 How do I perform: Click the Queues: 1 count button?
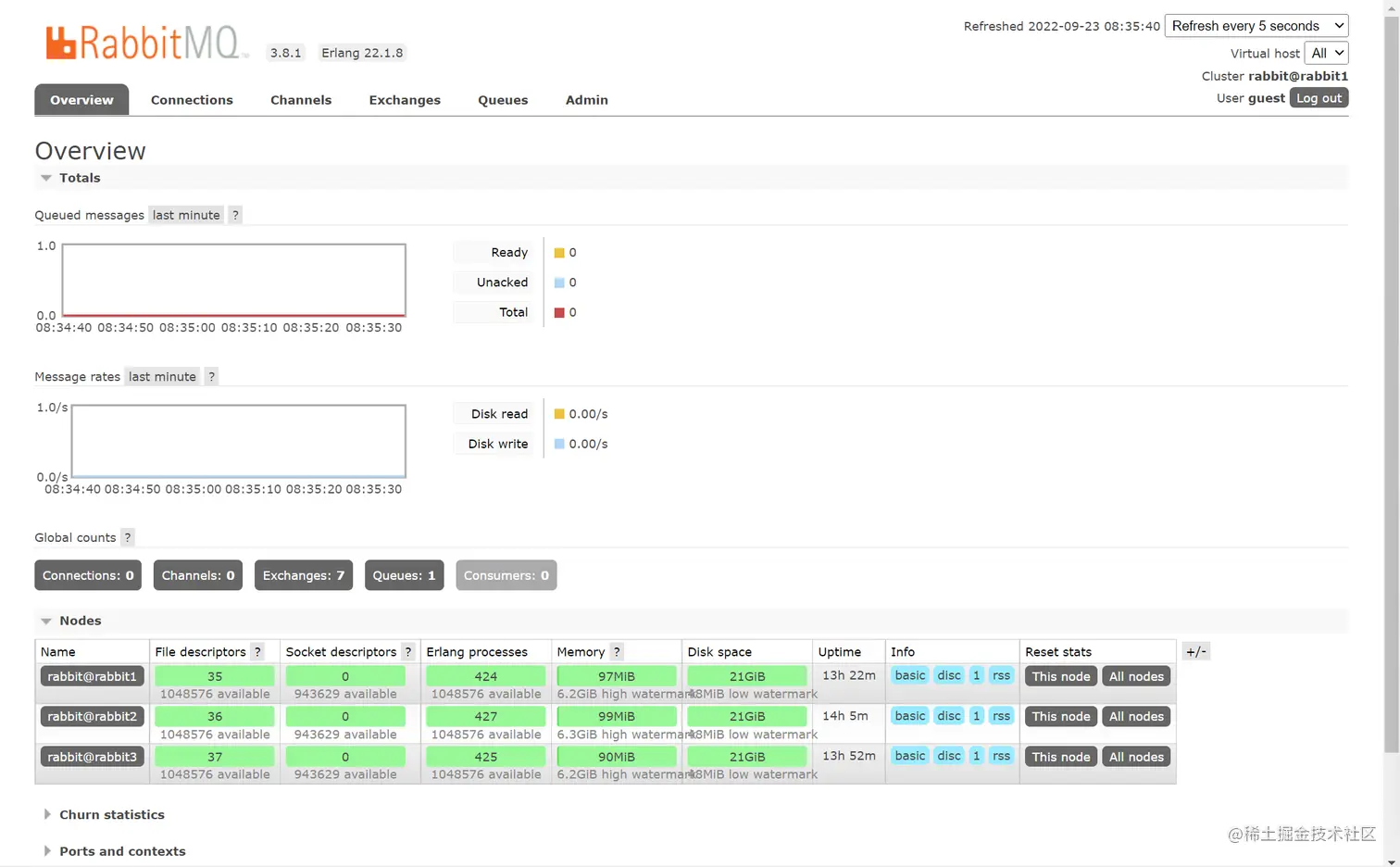pos(404,575)
